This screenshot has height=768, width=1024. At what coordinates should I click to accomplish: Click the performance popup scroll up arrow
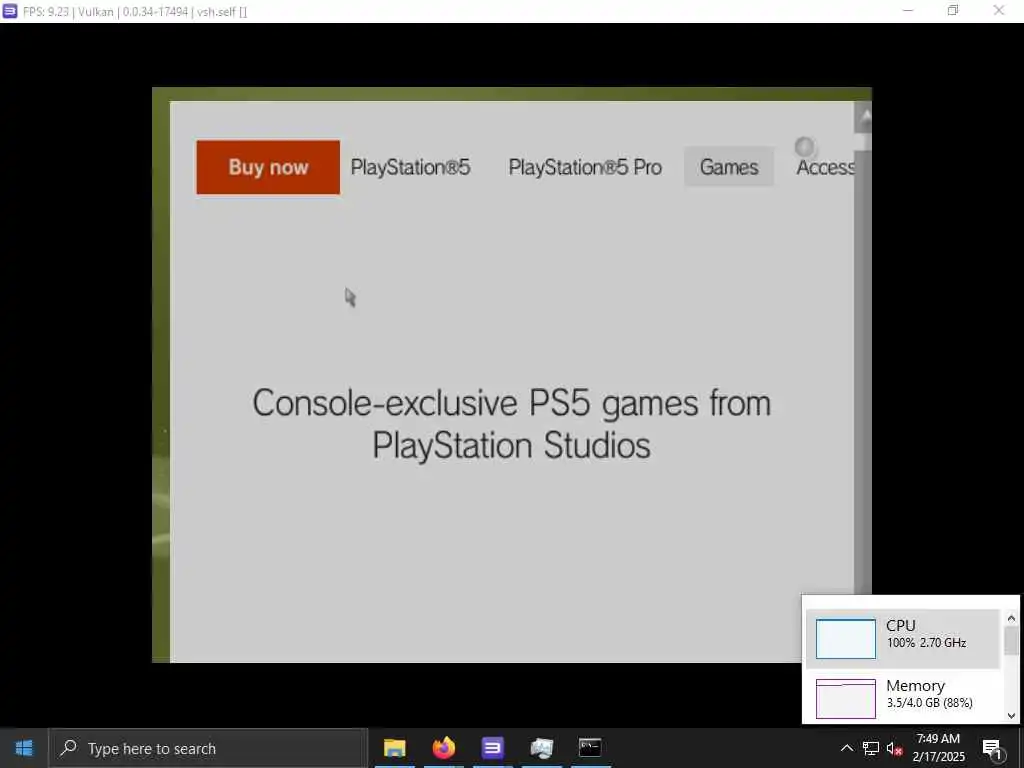(1012, 618)
